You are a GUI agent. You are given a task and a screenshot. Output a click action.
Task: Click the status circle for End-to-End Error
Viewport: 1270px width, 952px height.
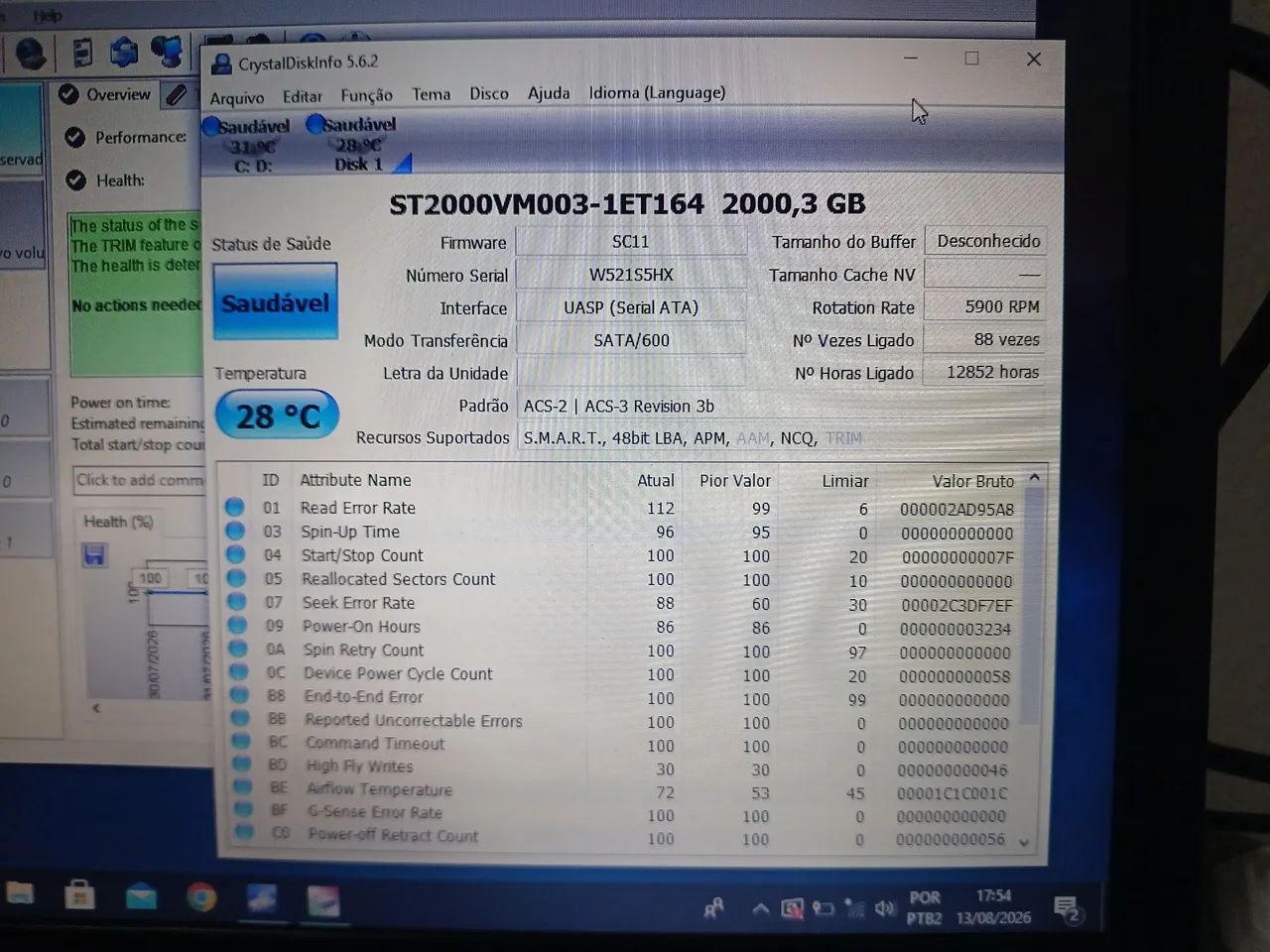pos(239,696)
